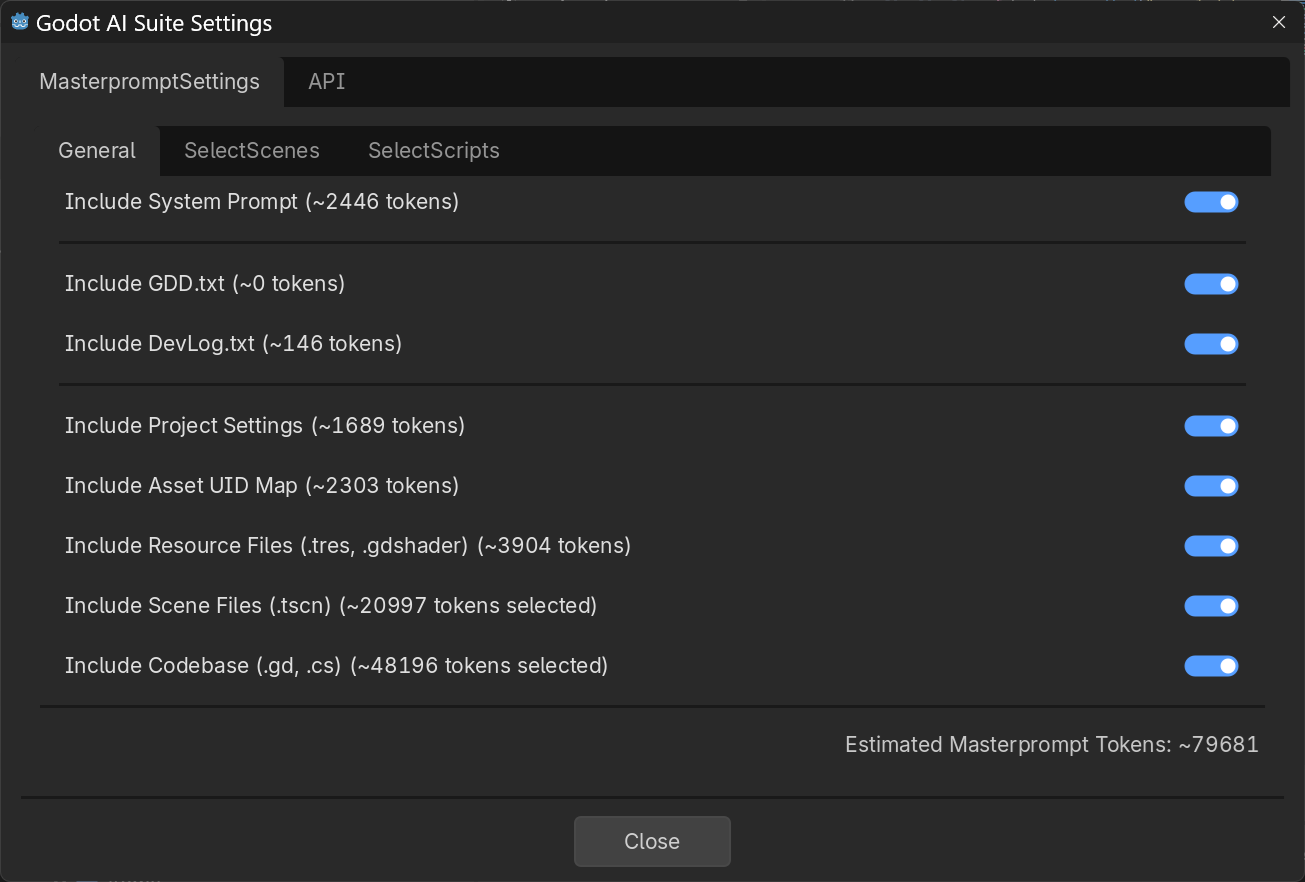Toggle the Include DevLog.txt switch

click(x=1211, y=345)
